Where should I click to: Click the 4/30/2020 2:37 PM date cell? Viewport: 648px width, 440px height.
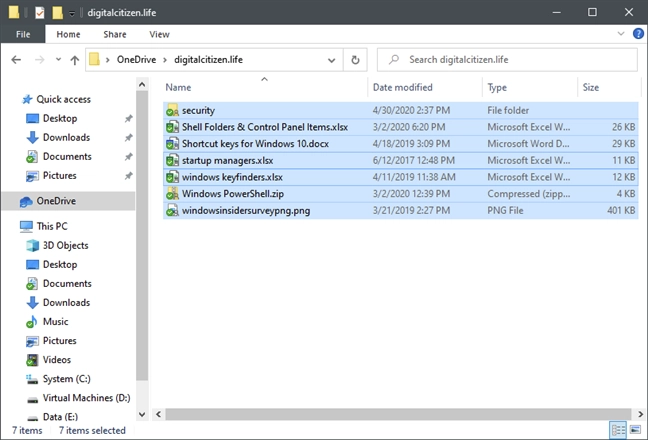411,110
